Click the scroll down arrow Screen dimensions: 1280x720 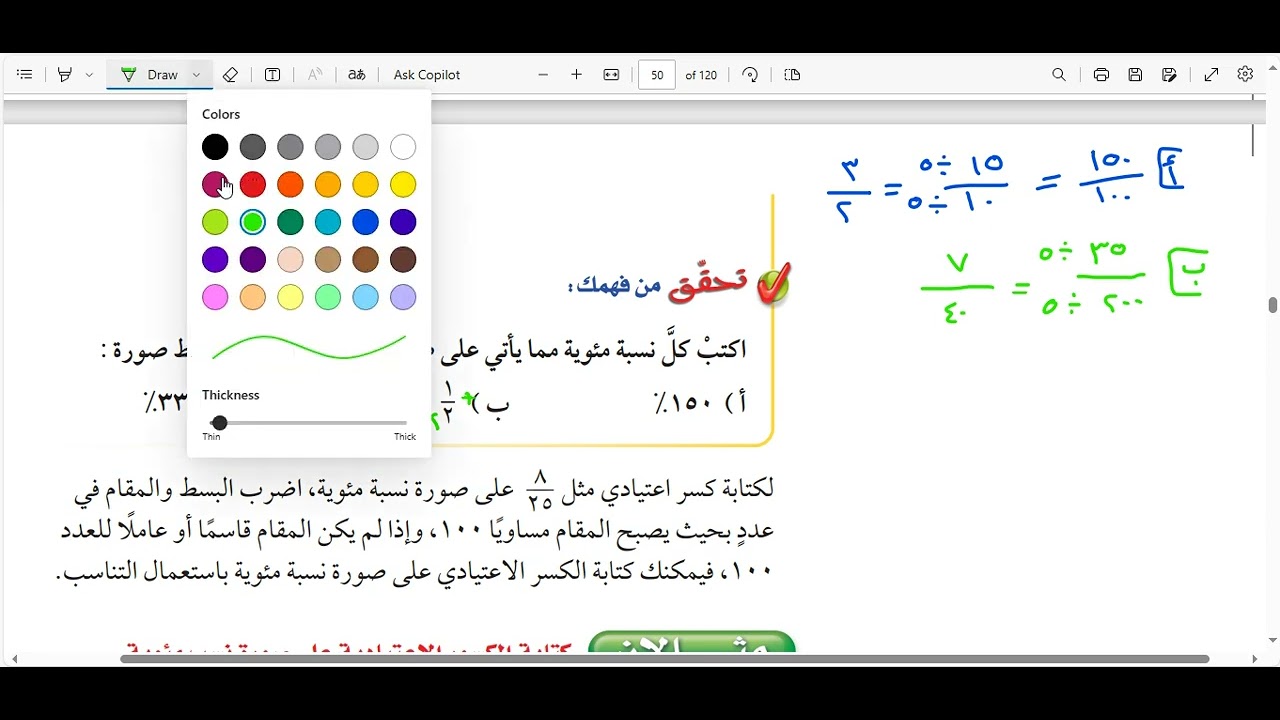coord(1272,640)
